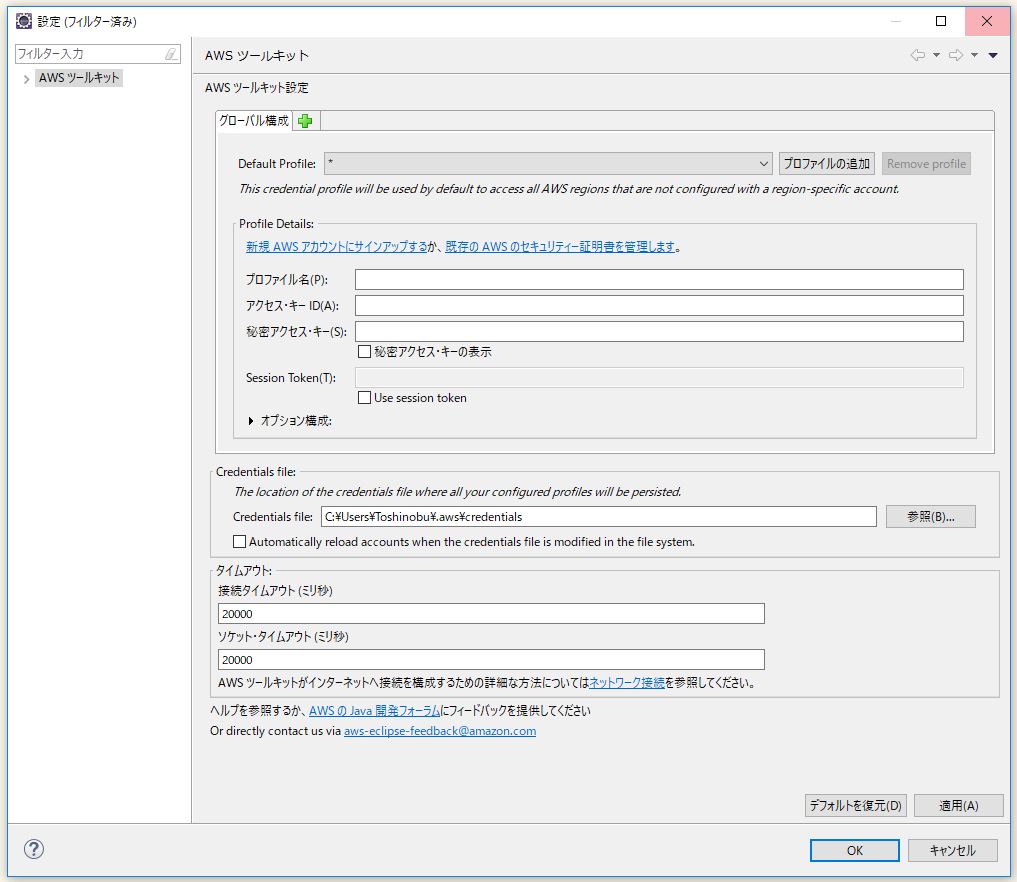
Task: Browse credentials file with 参照(B)... button
Action: (931, 517)
